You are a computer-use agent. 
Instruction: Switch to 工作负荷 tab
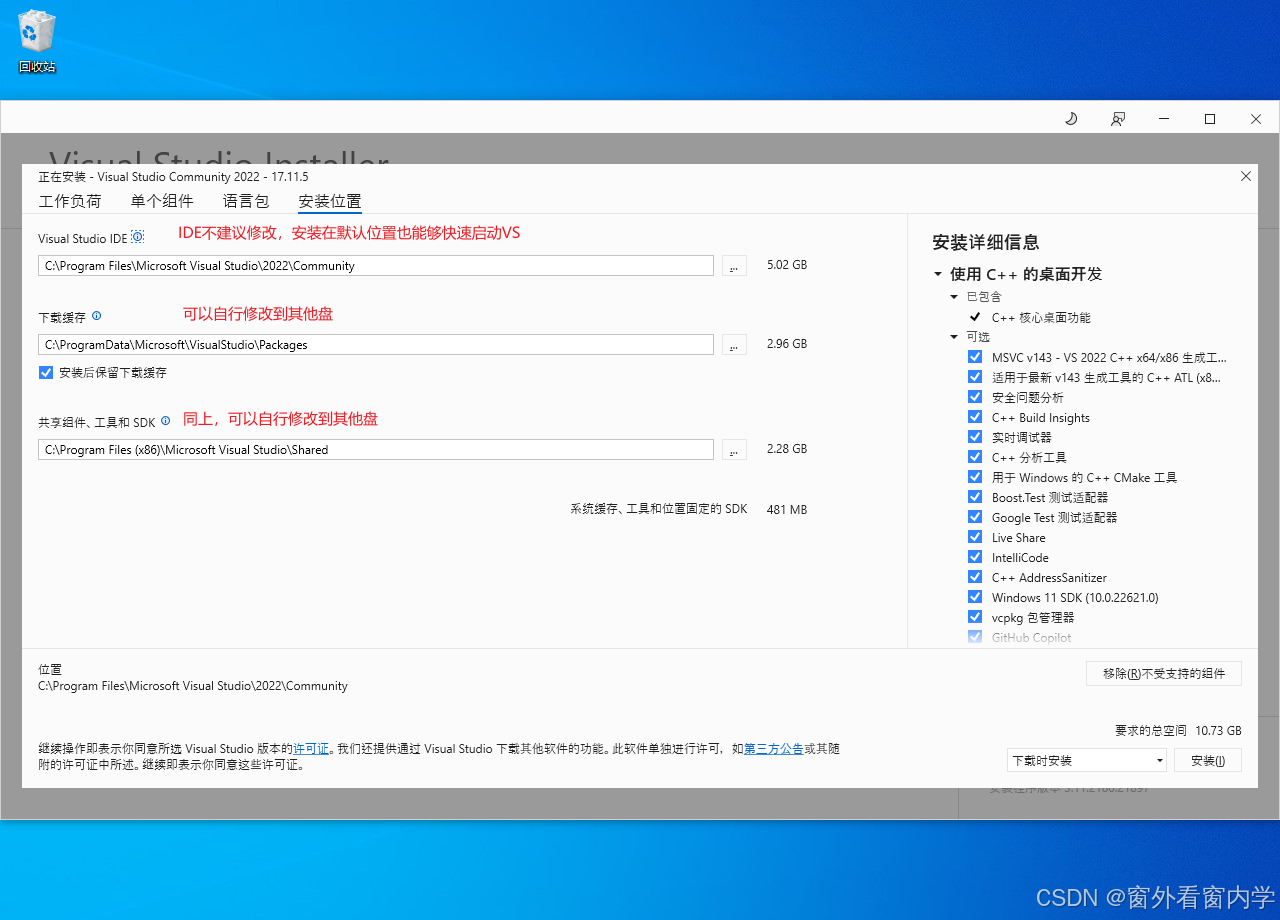pyautogui.click(x=70, y=201)
